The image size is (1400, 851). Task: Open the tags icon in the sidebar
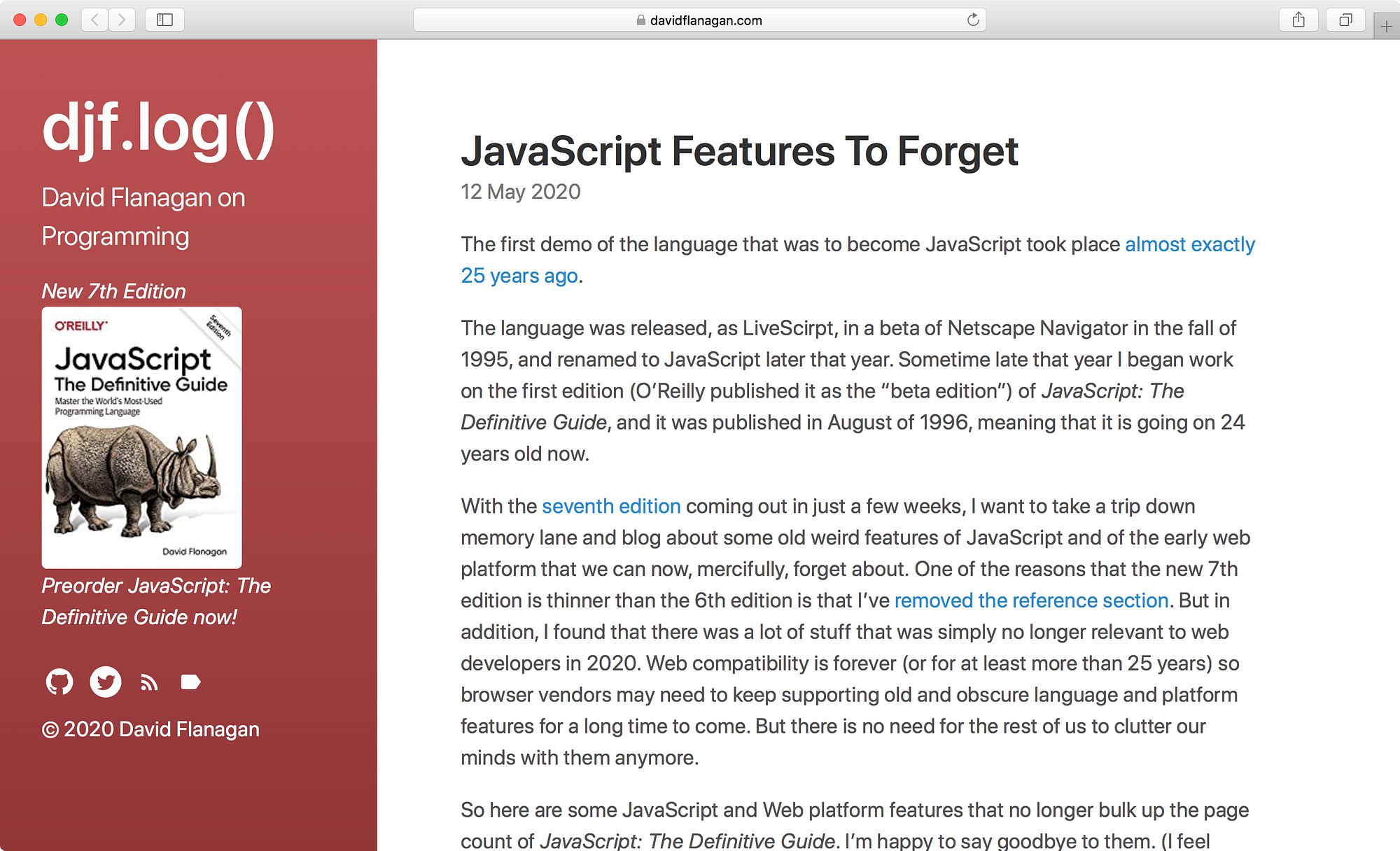tap(190, 682)
